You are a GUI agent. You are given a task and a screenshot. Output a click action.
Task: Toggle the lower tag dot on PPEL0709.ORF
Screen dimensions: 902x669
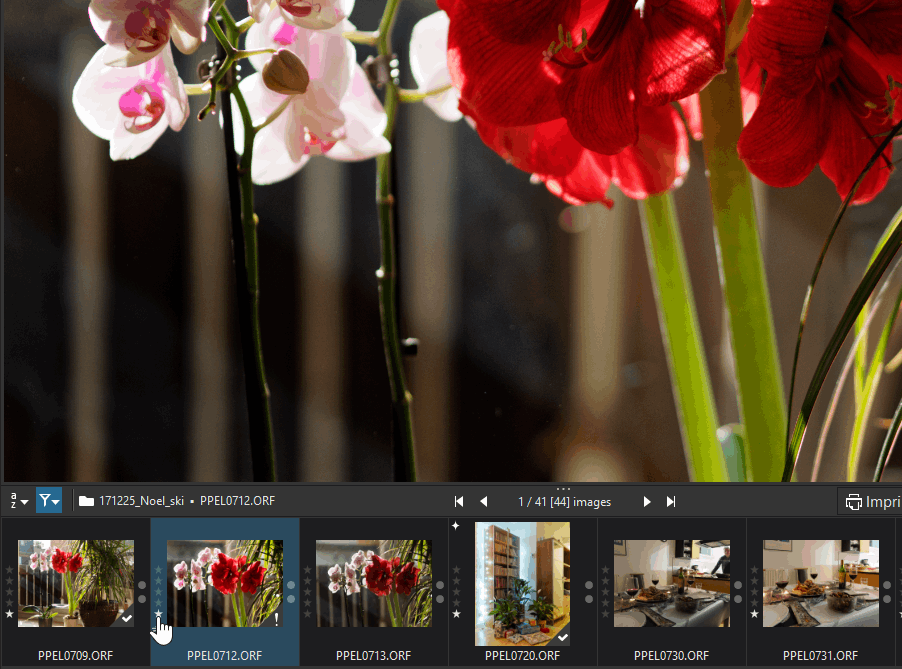pos(142,599)
